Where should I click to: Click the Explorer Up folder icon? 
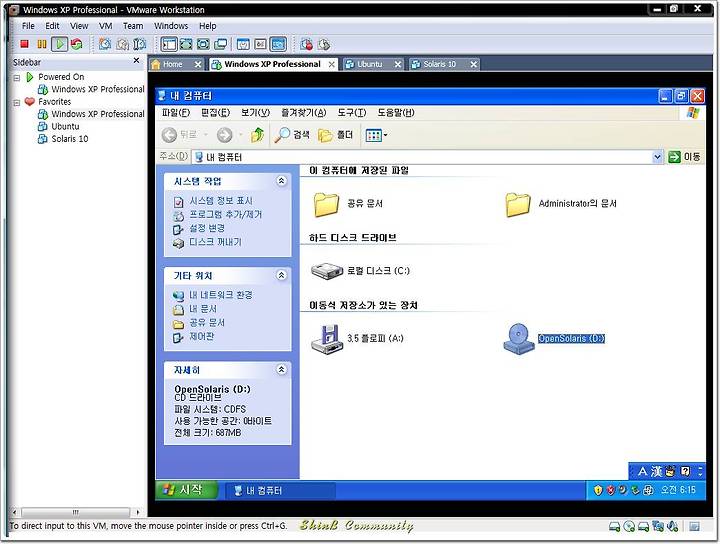[x=257, y=135]
